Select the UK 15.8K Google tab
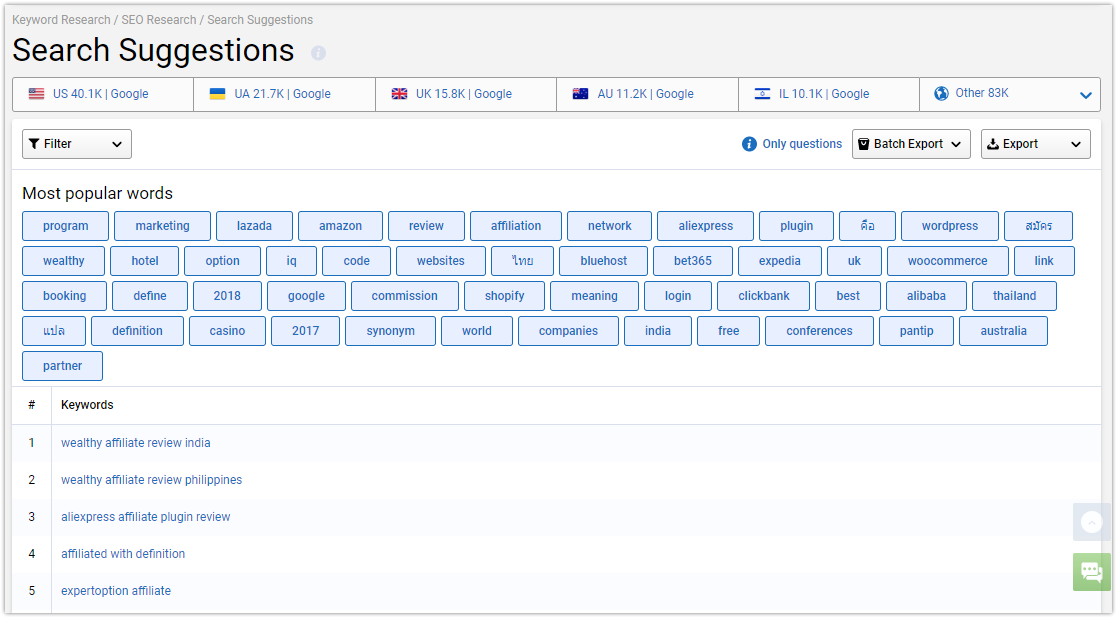The height and width of the screenshot is (618, 1117). pyautogui.click(x=466, y=94)
